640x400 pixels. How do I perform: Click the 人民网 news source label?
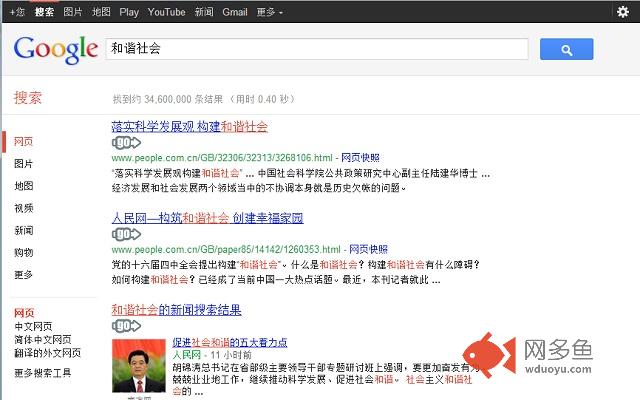(x=187, y=355)
